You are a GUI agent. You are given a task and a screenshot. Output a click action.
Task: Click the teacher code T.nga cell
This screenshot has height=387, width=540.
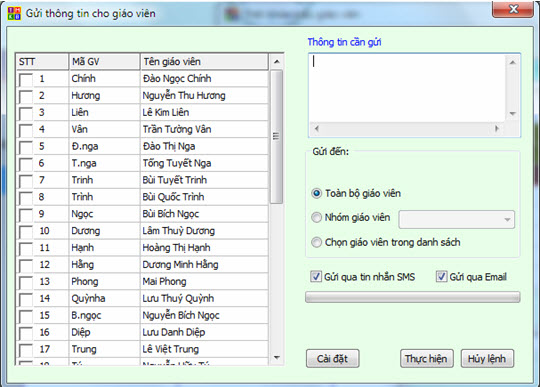coord(105,163)
